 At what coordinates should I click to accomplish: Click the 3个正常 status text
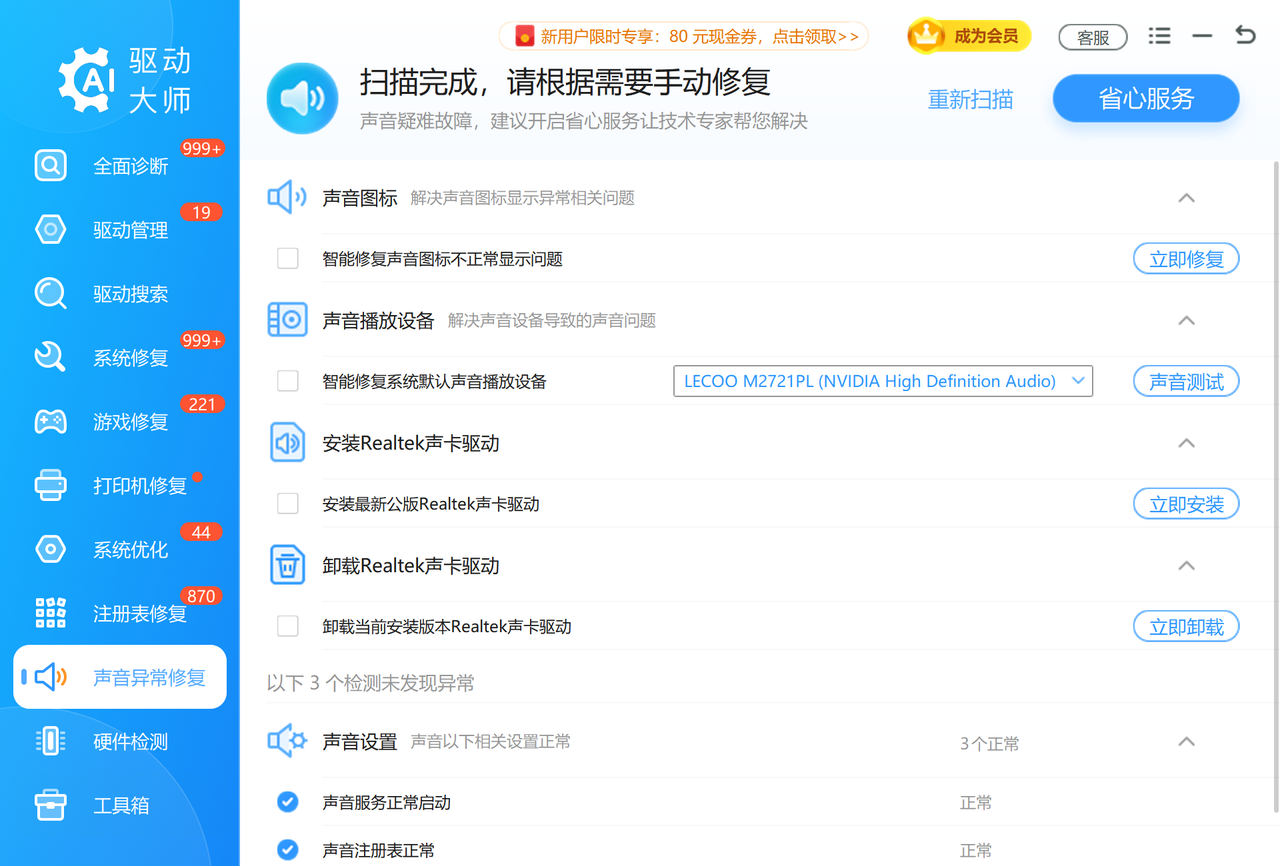pyautogui.click(x=990, y=743)
